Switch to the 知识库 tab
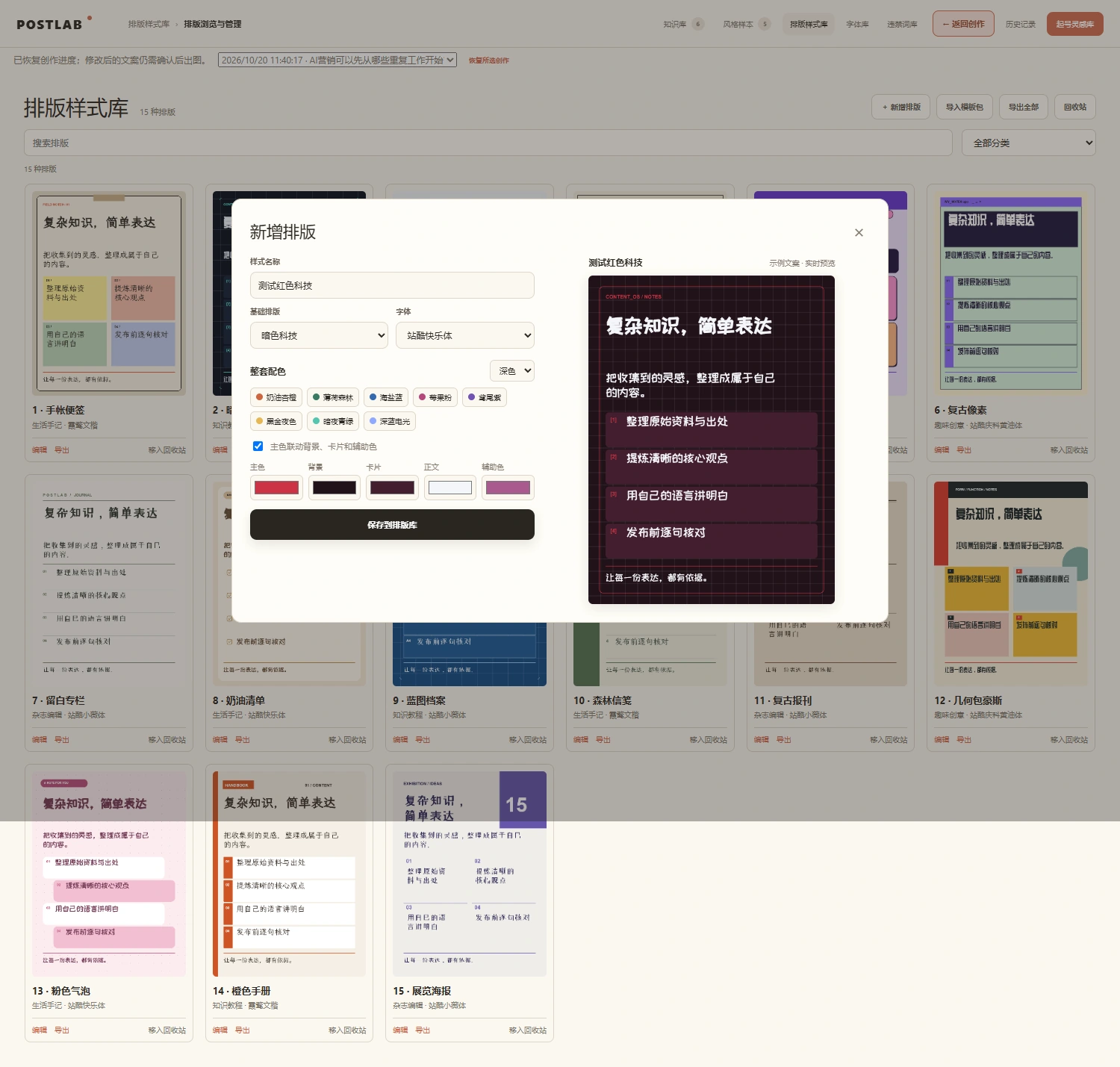 click(683, 24)
